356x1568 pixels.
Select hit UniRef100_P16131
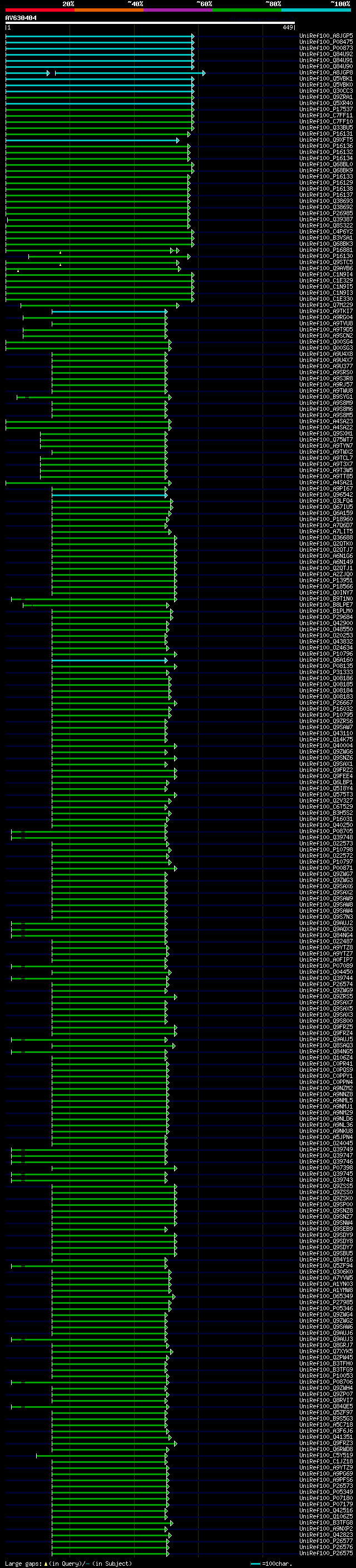pos(326,134)
